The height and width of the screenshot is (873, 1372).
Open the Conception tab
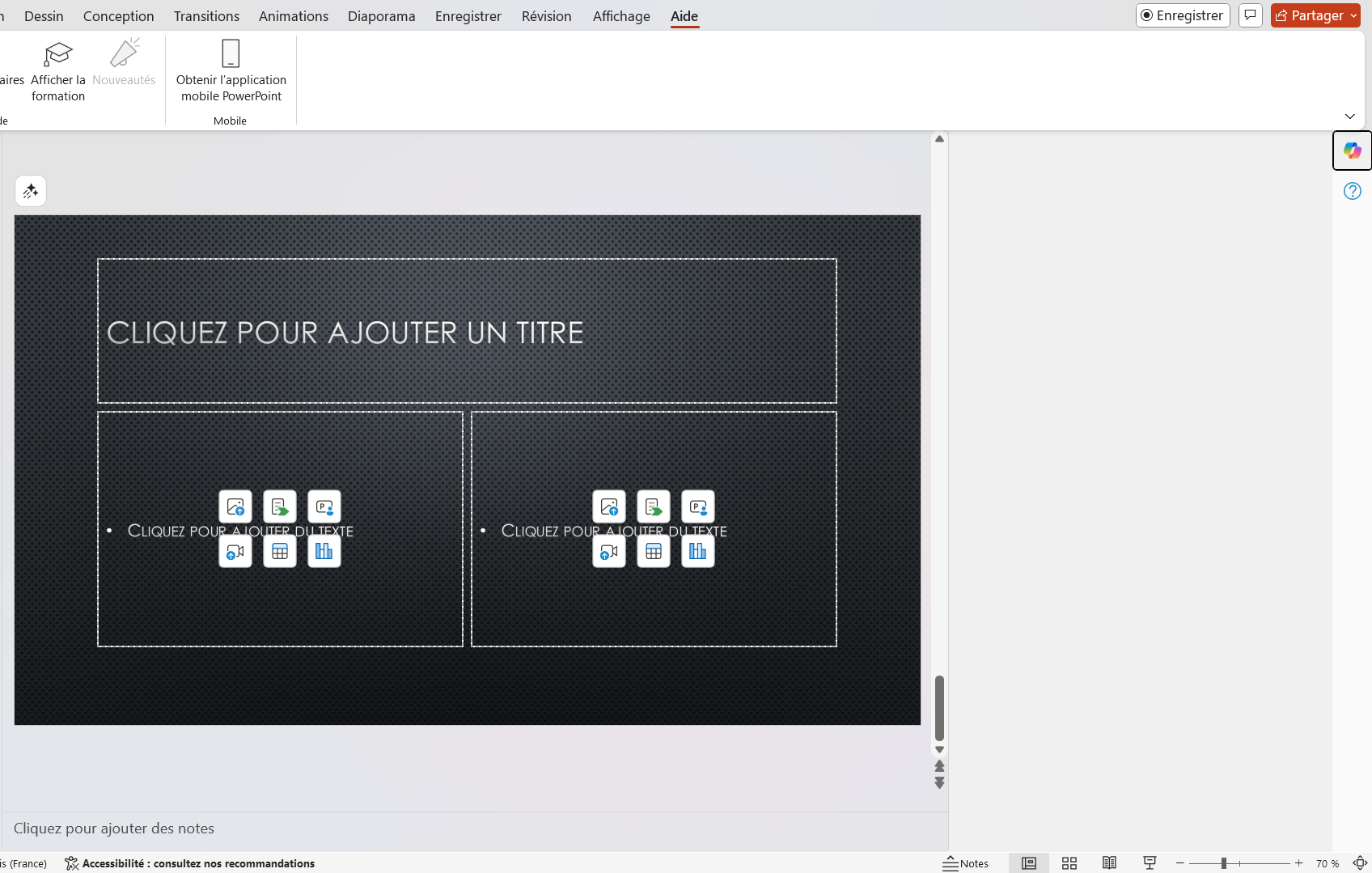119,16
